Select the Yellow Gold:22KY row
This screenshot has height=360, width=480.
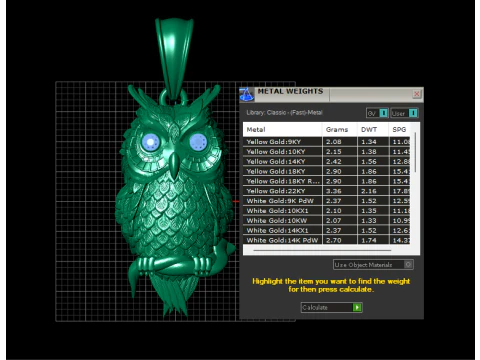327,191
